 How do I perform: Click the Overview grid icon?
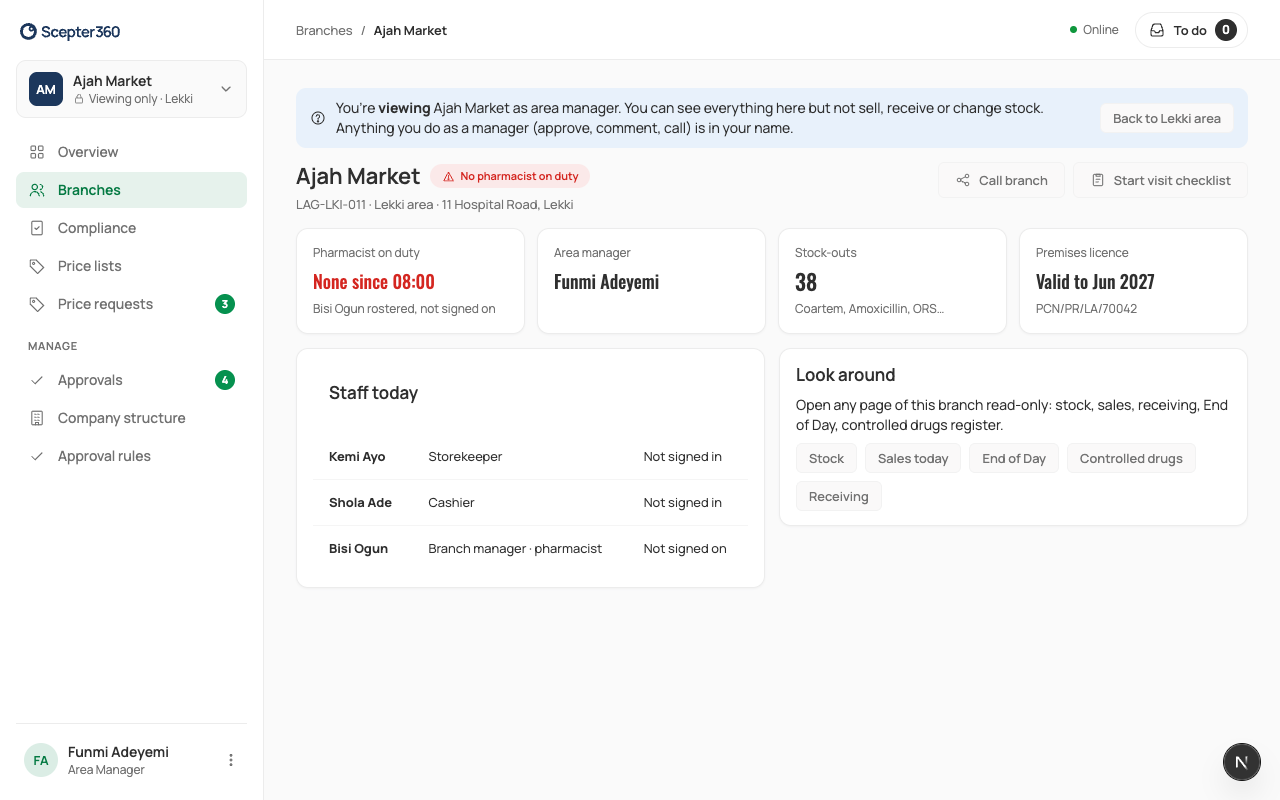(x=37, y=152)
